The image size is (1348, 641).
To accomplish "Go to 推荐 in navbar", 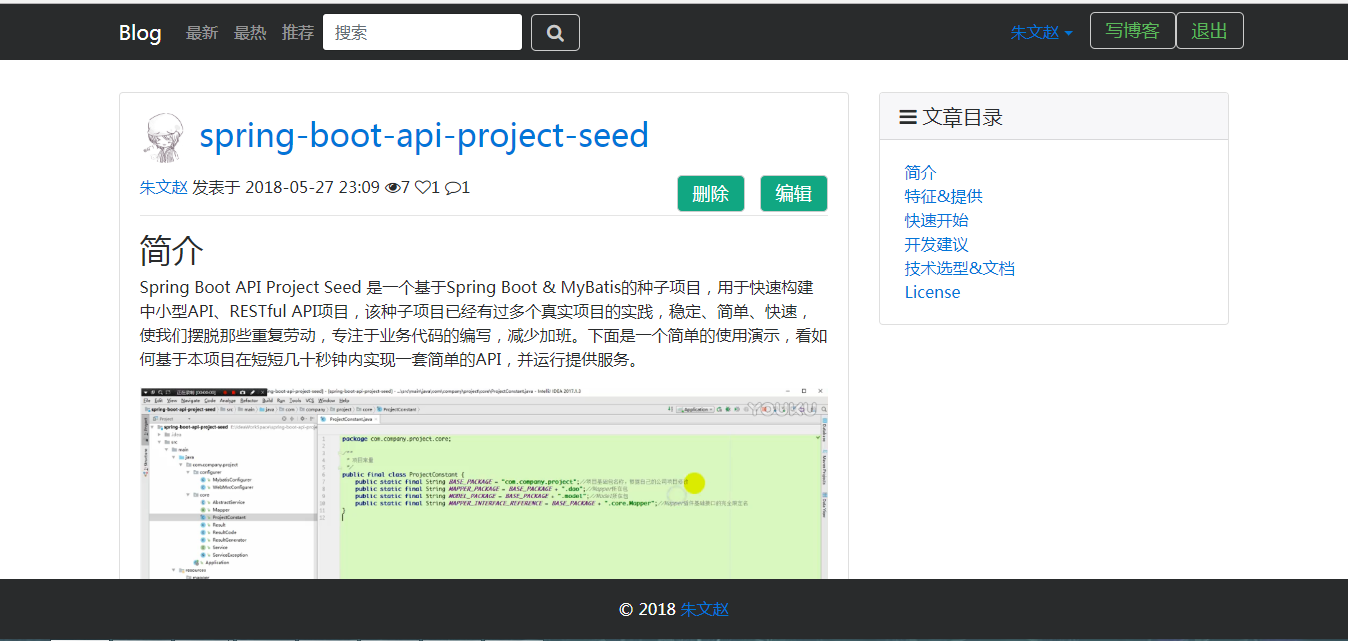I will [298, 32].
